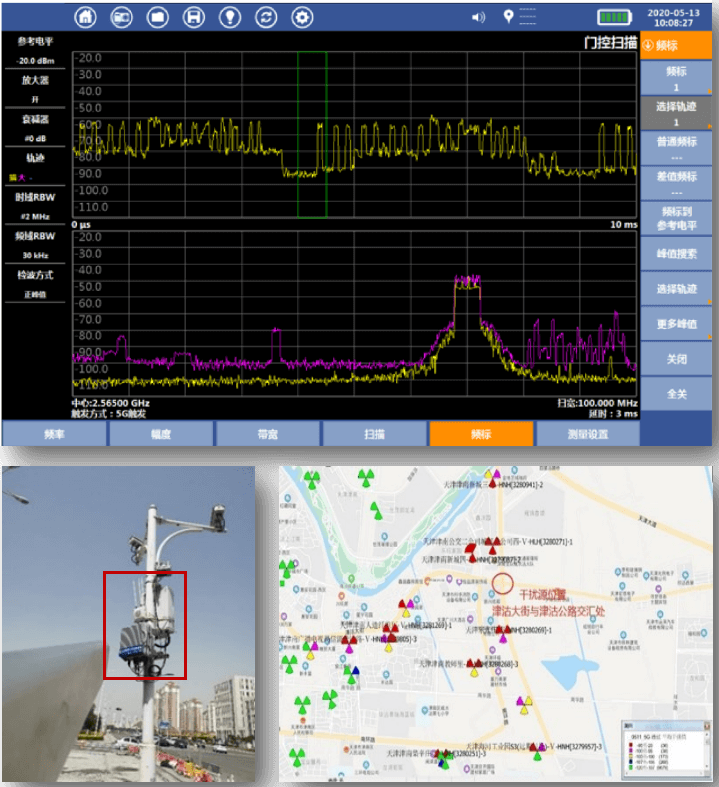Image resolution: width=719 pixels, height=787 pixels.
Task: Open the 检波方式 detector mode option
Action: point(35,284)
